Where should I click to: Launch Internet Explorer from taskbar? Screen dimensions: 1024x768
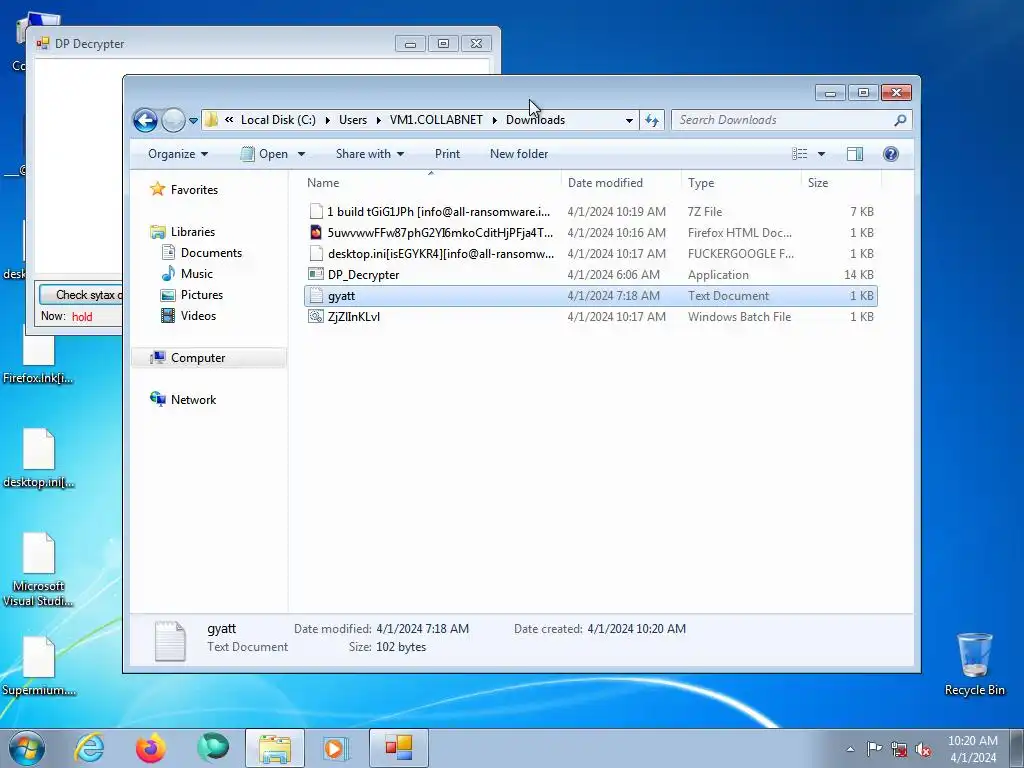89,748
